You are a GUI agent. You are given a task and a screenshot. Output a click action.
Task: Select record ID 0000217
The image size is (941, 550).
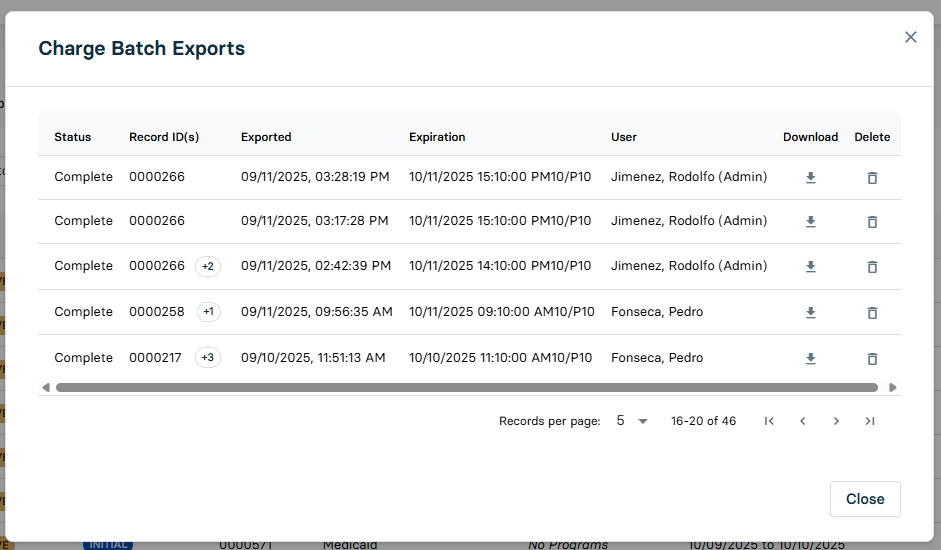tap(155, 358)
